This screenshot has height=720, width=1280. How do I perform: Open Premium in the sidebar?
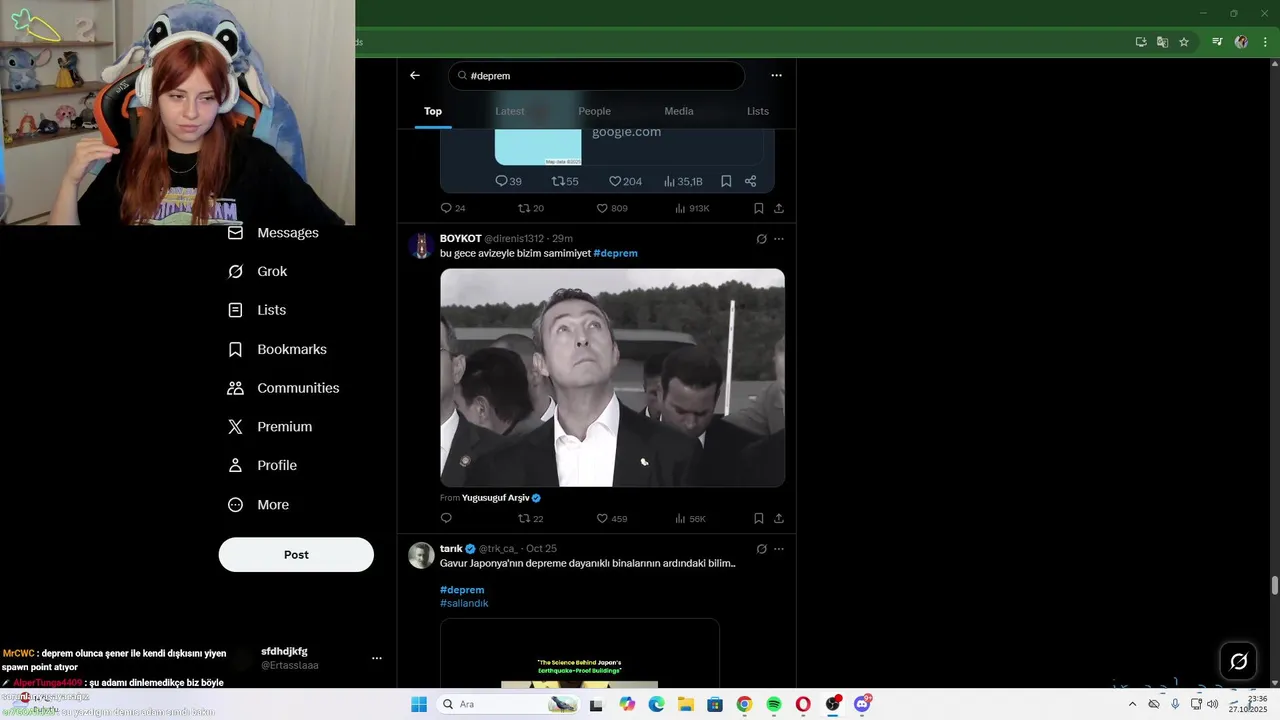coord(270,427)
